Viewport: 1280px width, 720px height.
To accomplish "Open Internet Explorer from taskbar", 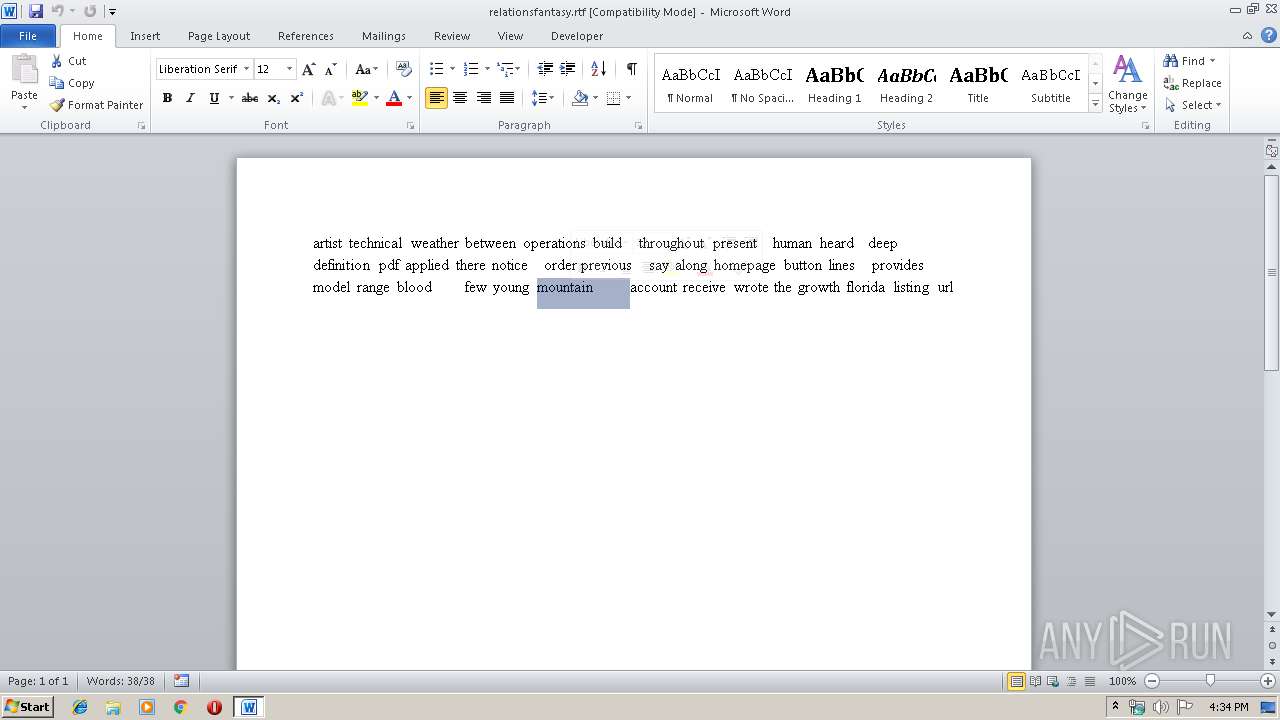I will coord(80,707).
